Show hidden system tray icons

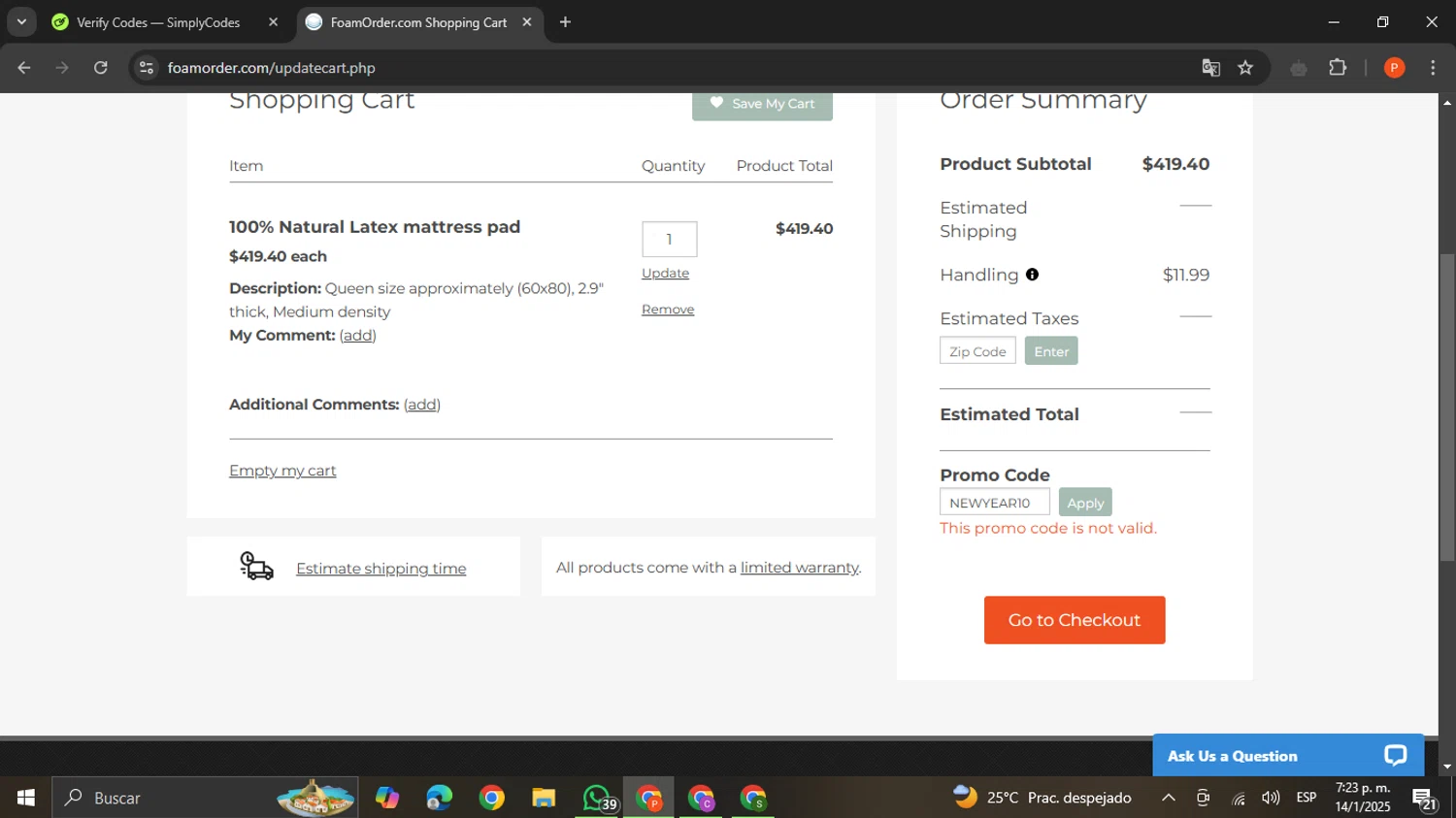pos(1169,798)
